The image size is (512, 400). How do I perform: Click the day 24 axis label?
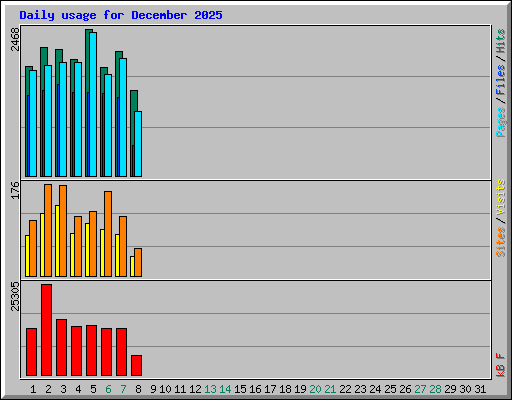pos(375,389)
